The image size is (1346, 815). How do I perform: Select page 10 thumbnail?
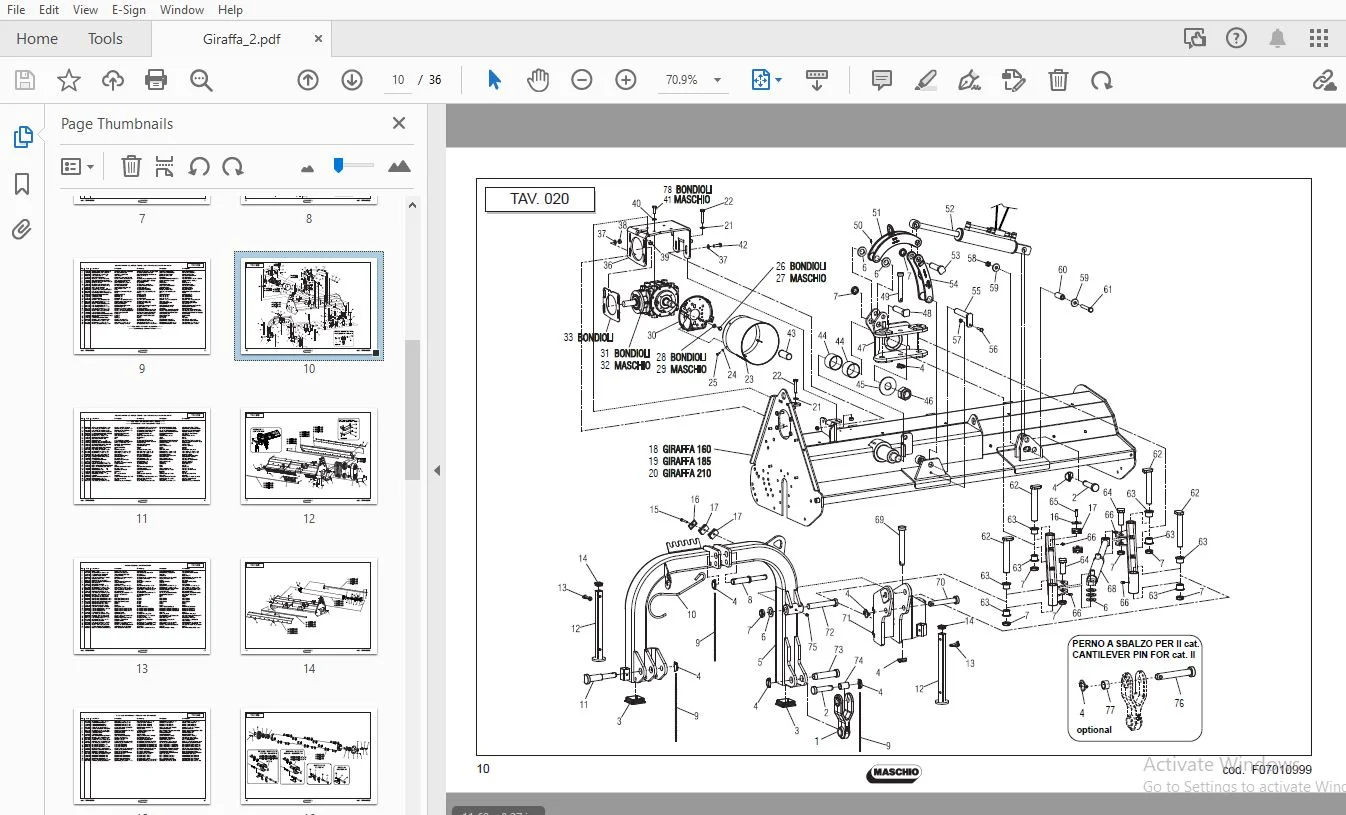(309, 306)
